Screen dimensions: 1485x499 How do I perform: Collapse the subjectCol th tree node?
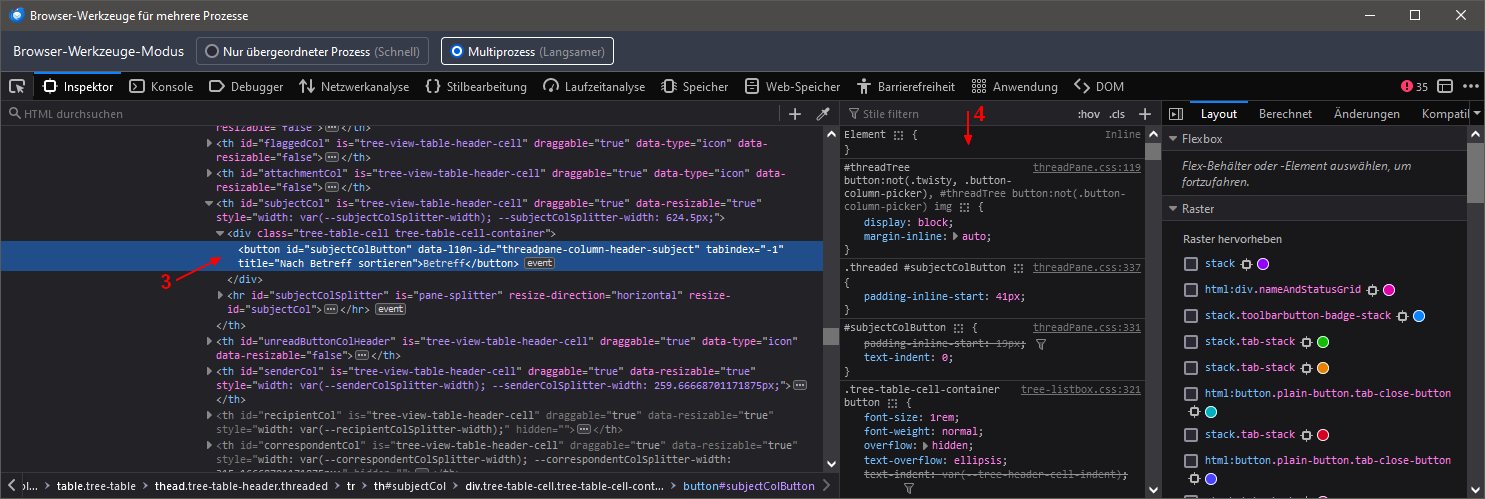(x=209, y=203)
